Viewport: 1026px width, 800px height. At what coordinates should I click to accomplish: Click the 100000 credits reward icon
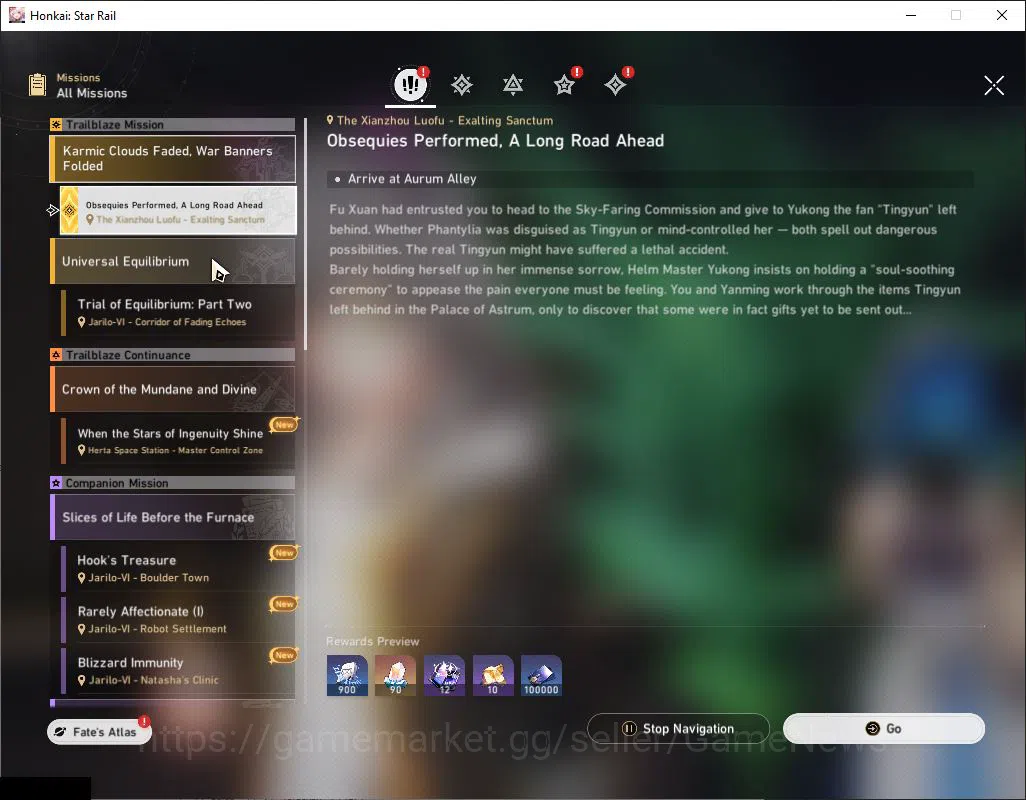(x=541, y=675)
